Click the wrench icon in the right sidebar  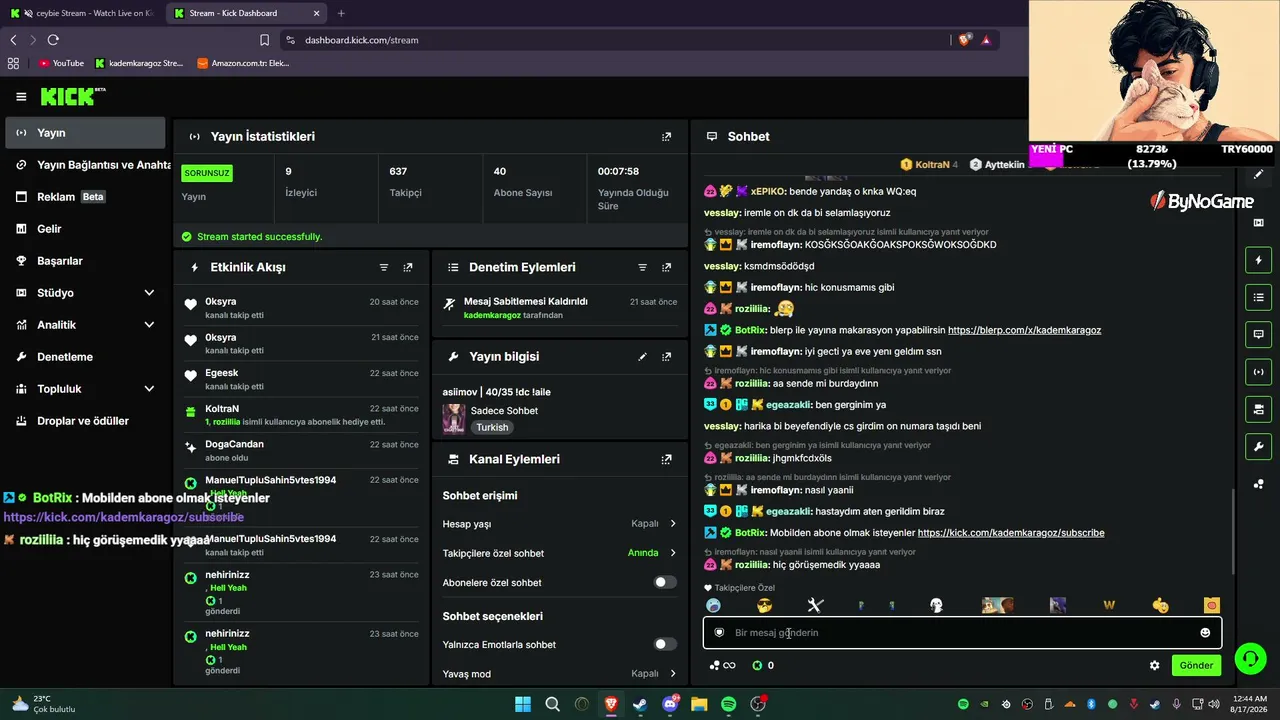tap(1258, 446)
